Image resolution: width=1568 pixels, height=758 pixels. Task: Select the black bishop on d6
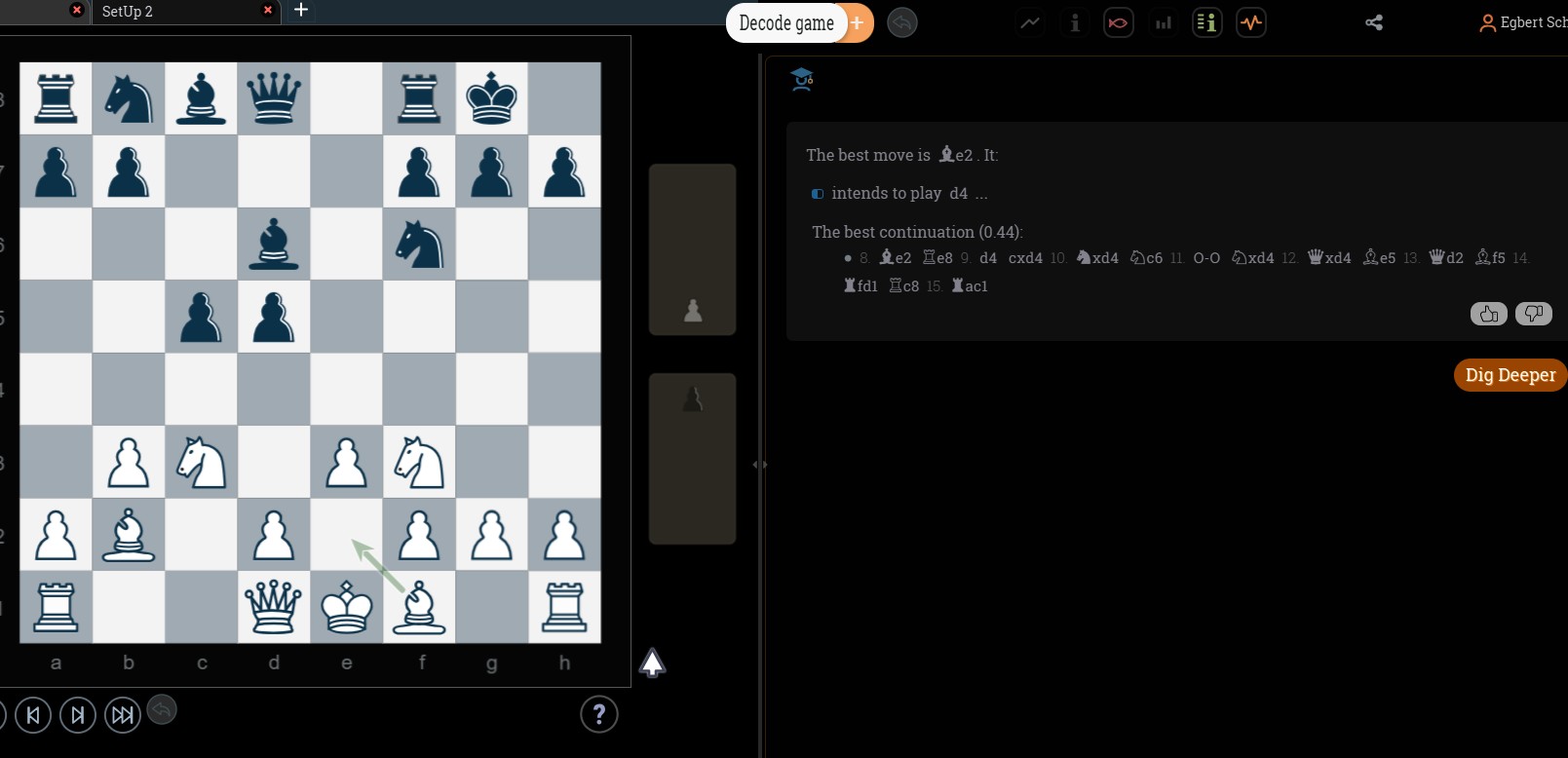(274, 244)
